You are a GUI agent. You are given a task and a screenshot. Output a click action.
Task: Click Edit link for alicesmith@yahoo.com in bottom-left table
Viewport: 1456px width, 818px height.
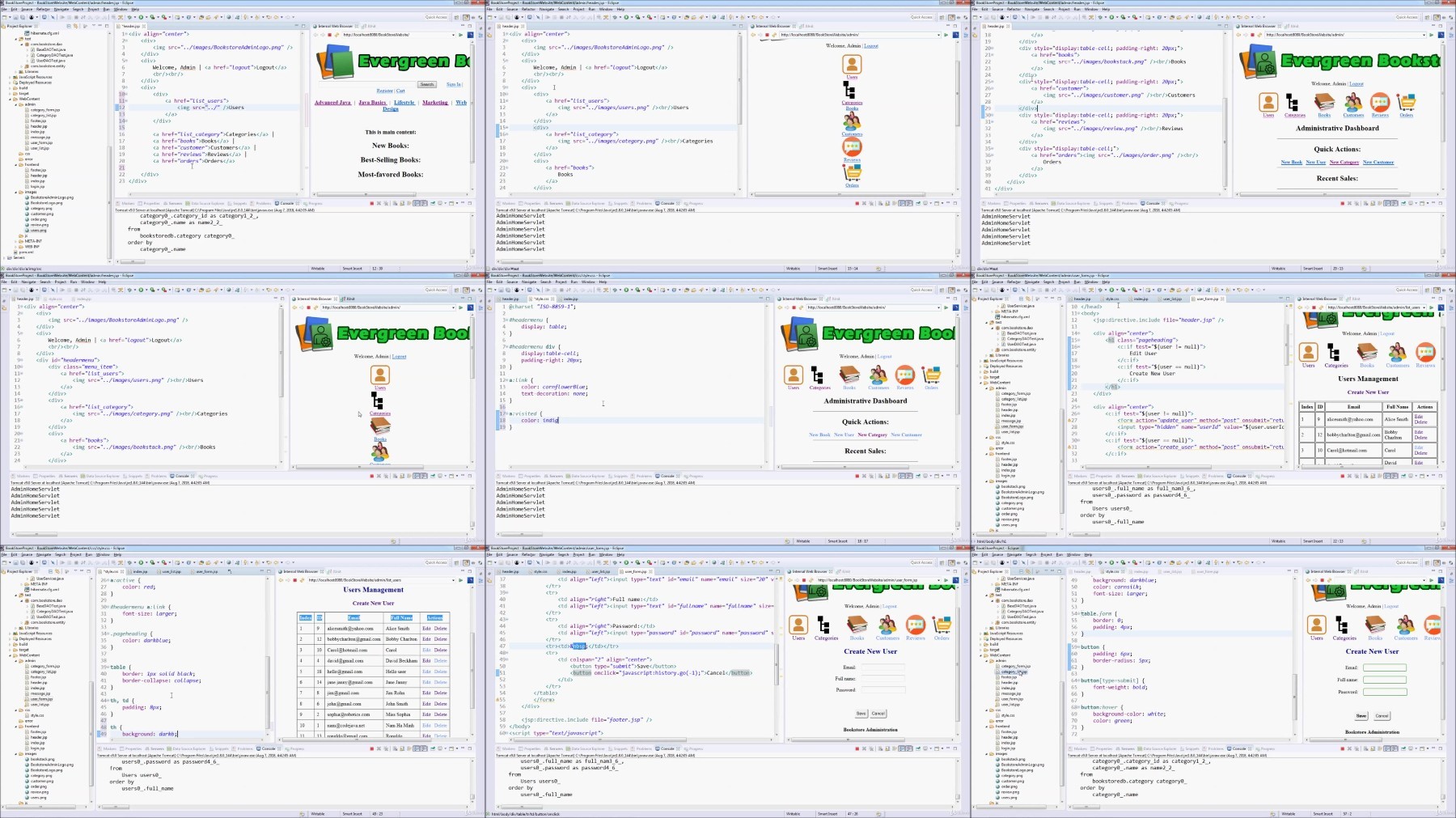[x=426, y=628]
